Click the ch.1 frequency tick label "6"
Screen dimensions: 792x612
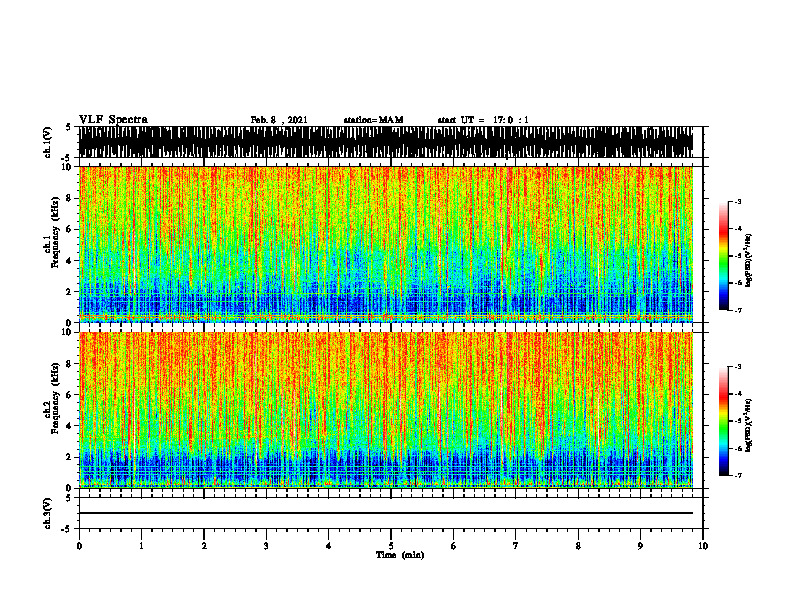click(69, 229)
